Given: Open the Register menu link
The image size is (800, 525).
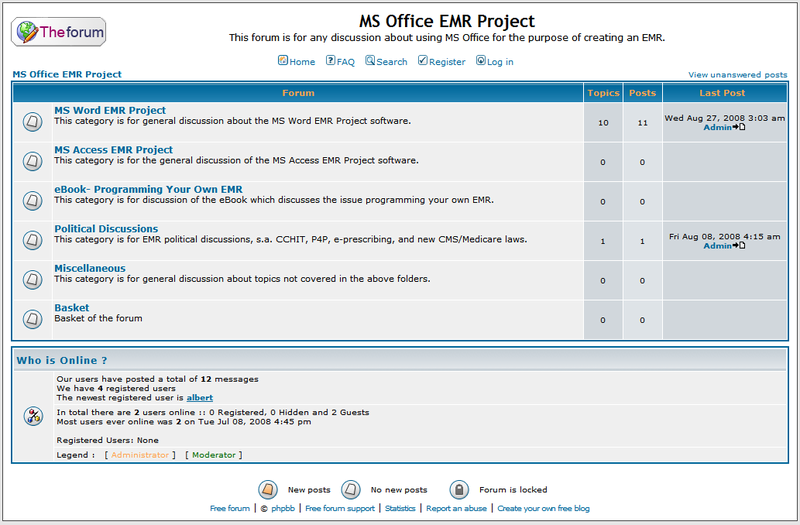Looking at the screenshot, I should click(447, 62).
